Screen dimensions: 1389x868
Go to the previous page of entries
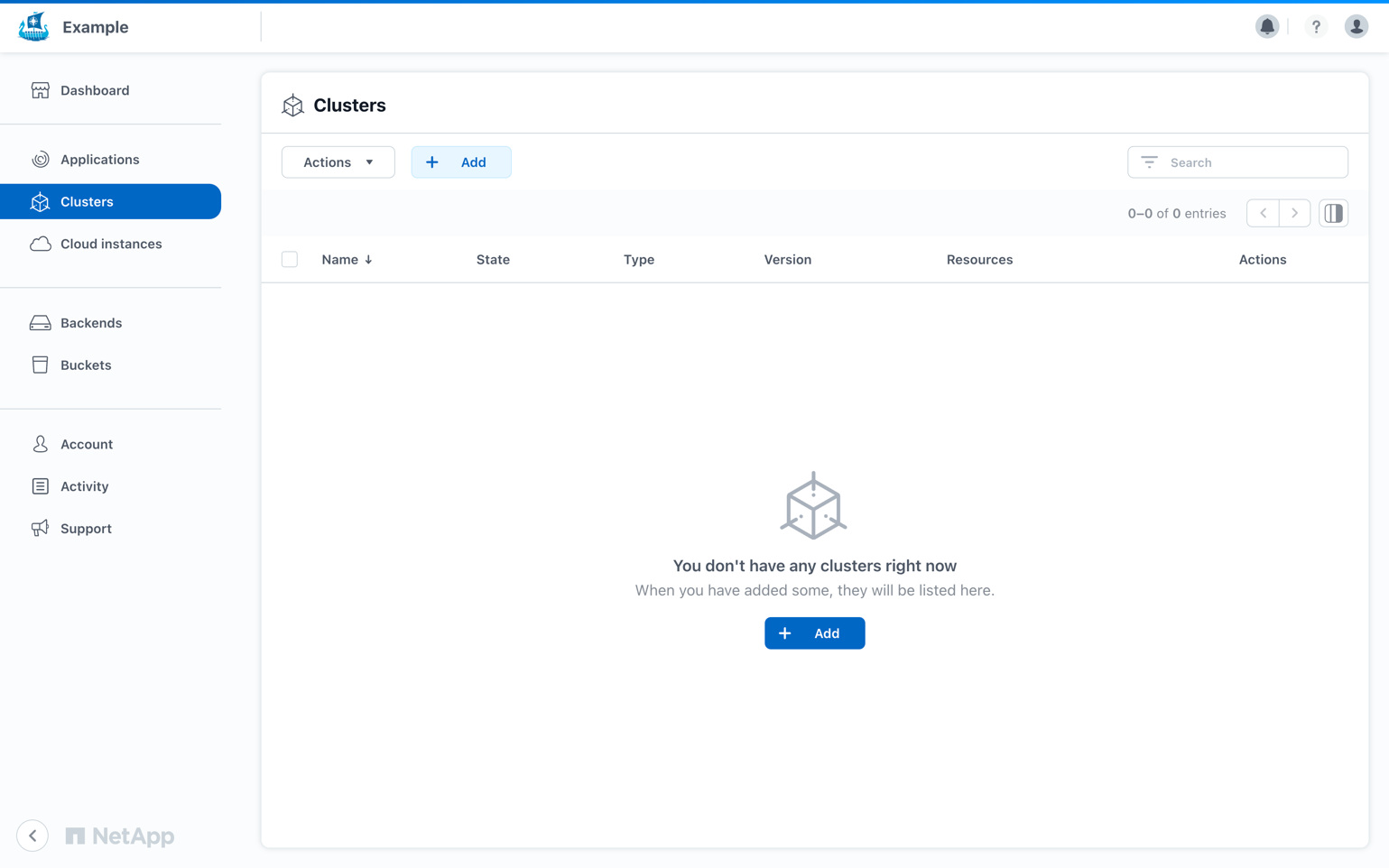pyautogui.click(x=1263, y=214)
